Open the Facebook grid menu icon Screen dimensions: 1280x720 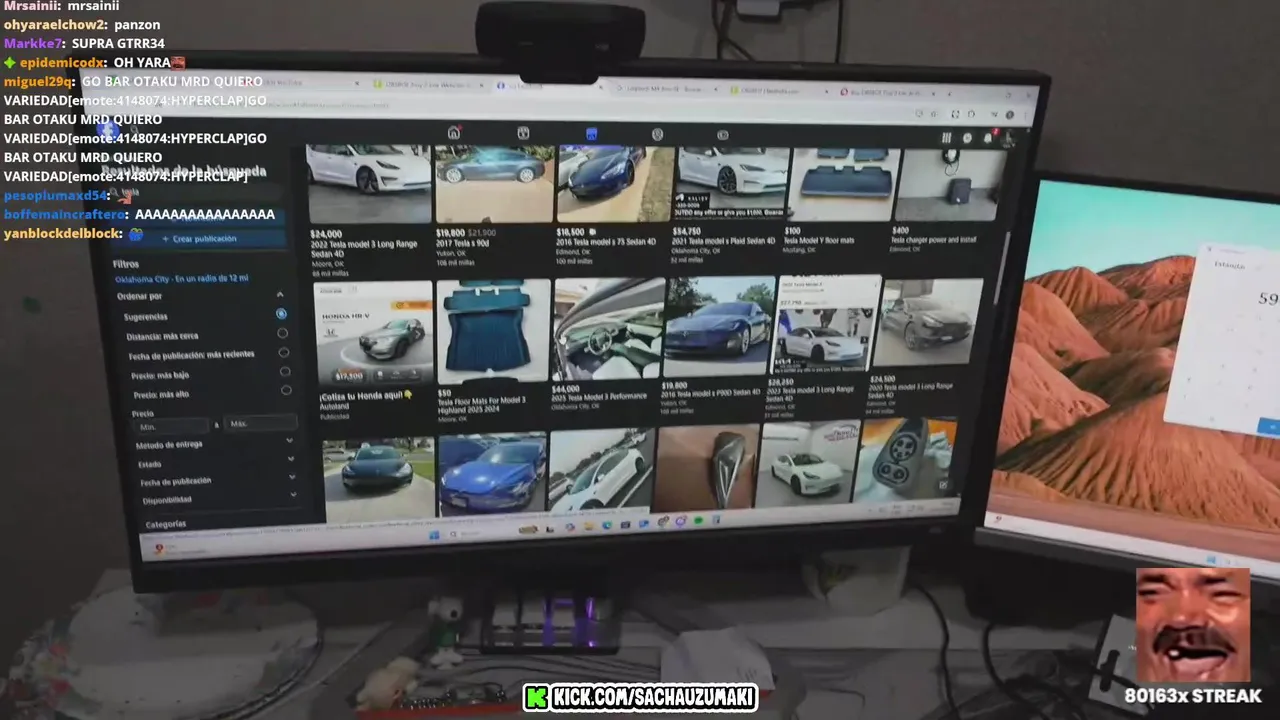click(946, 138)
